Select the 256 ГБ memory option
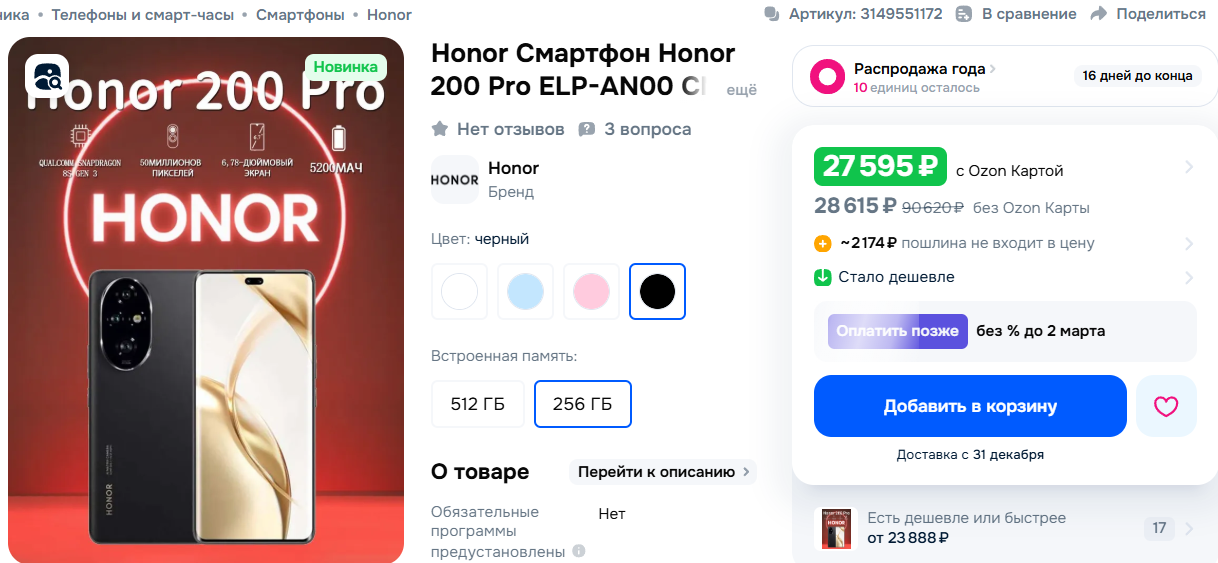The image size is (1218, 563). [583, 404]
